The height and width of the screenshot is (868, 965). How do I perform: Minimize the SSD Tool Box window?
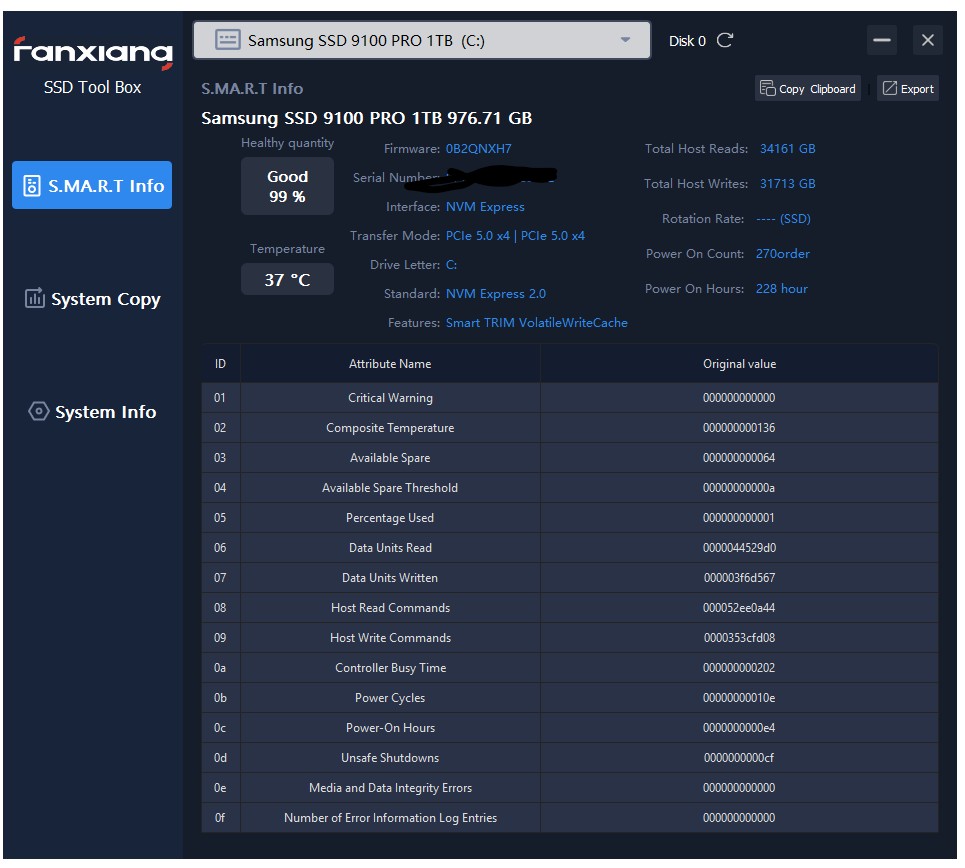coord(882,40)
